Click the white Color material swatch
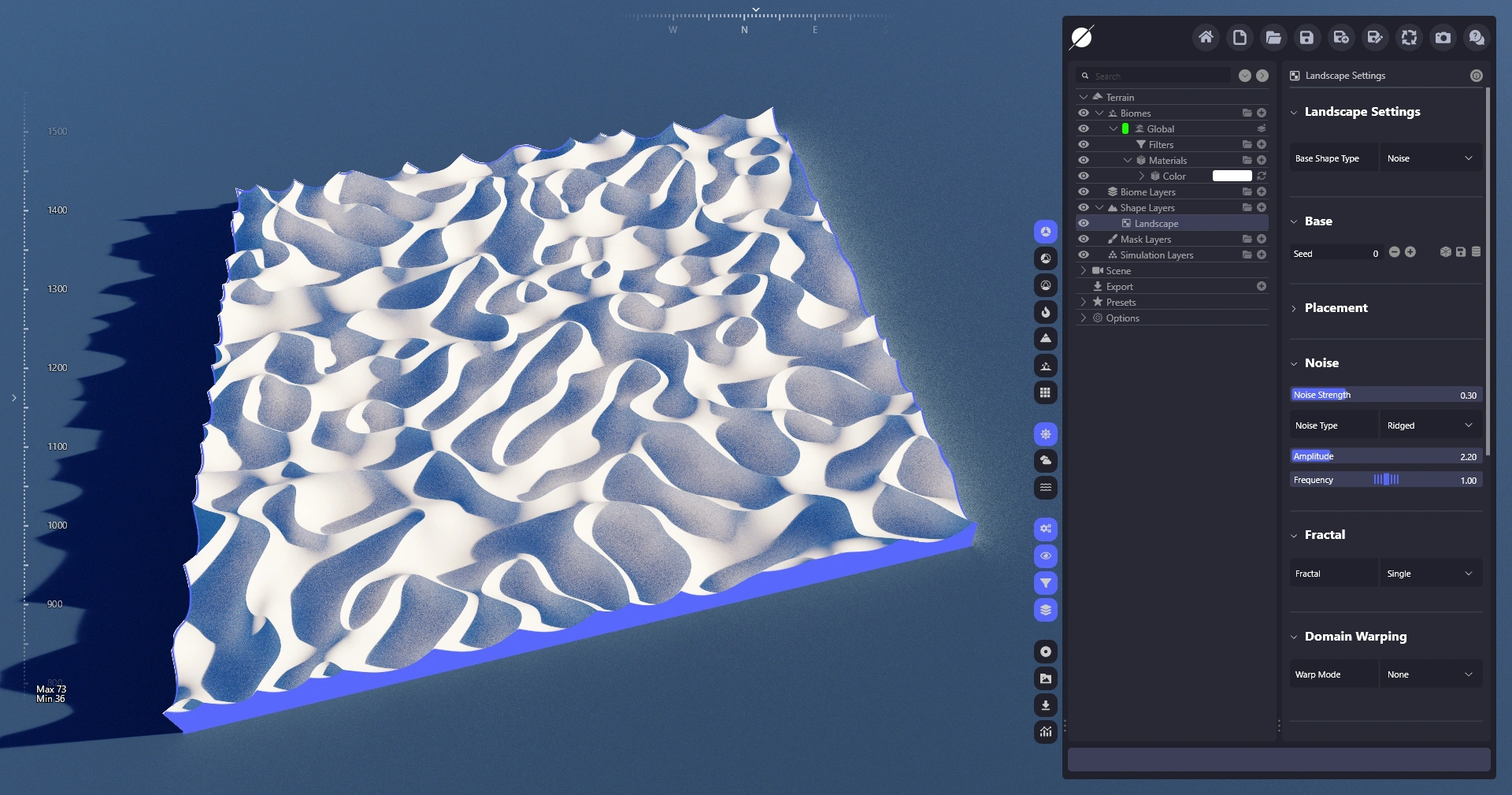The height and width of the screenshot is (795, 1512). pyautogui.click(x=1232, y=176)
